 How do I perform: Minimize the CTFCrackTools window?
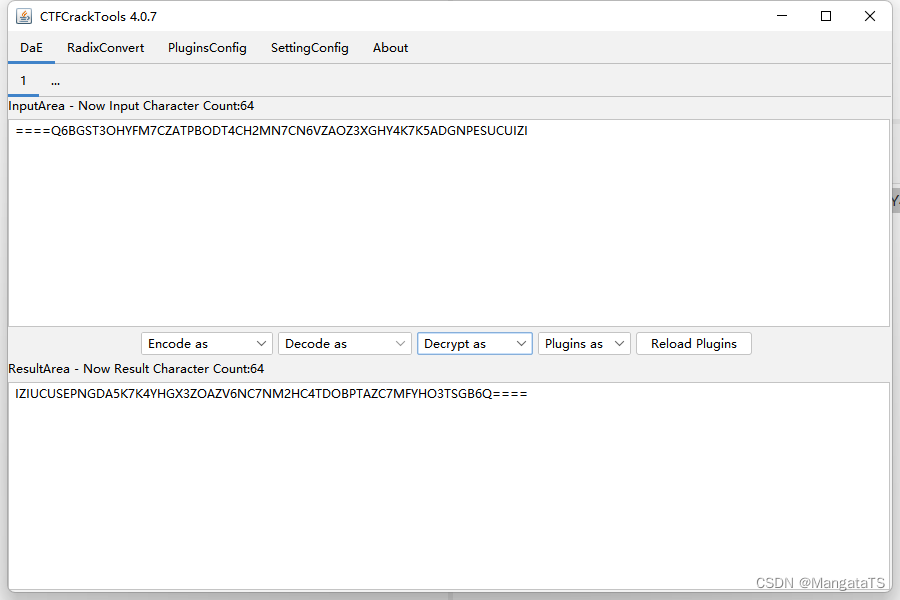coord(781,16)
